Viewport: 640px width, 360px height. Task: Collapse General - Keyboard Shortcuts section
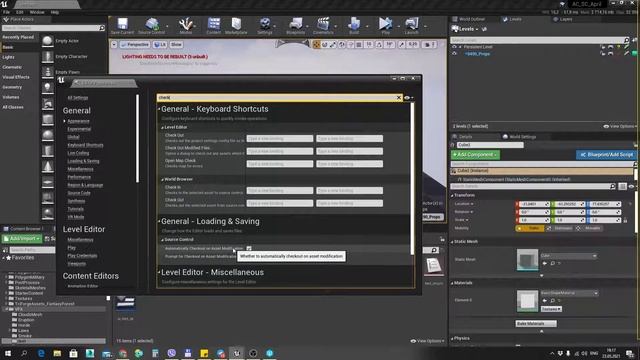(159, 109)
